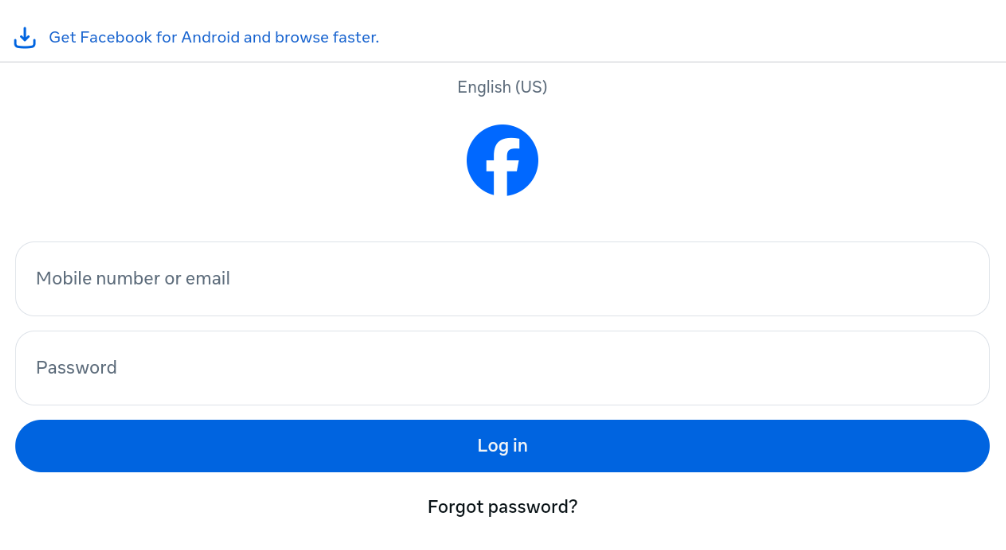Click the round Facebook logo
Viewport: 1006px width, 550px height.
[502, 160]
